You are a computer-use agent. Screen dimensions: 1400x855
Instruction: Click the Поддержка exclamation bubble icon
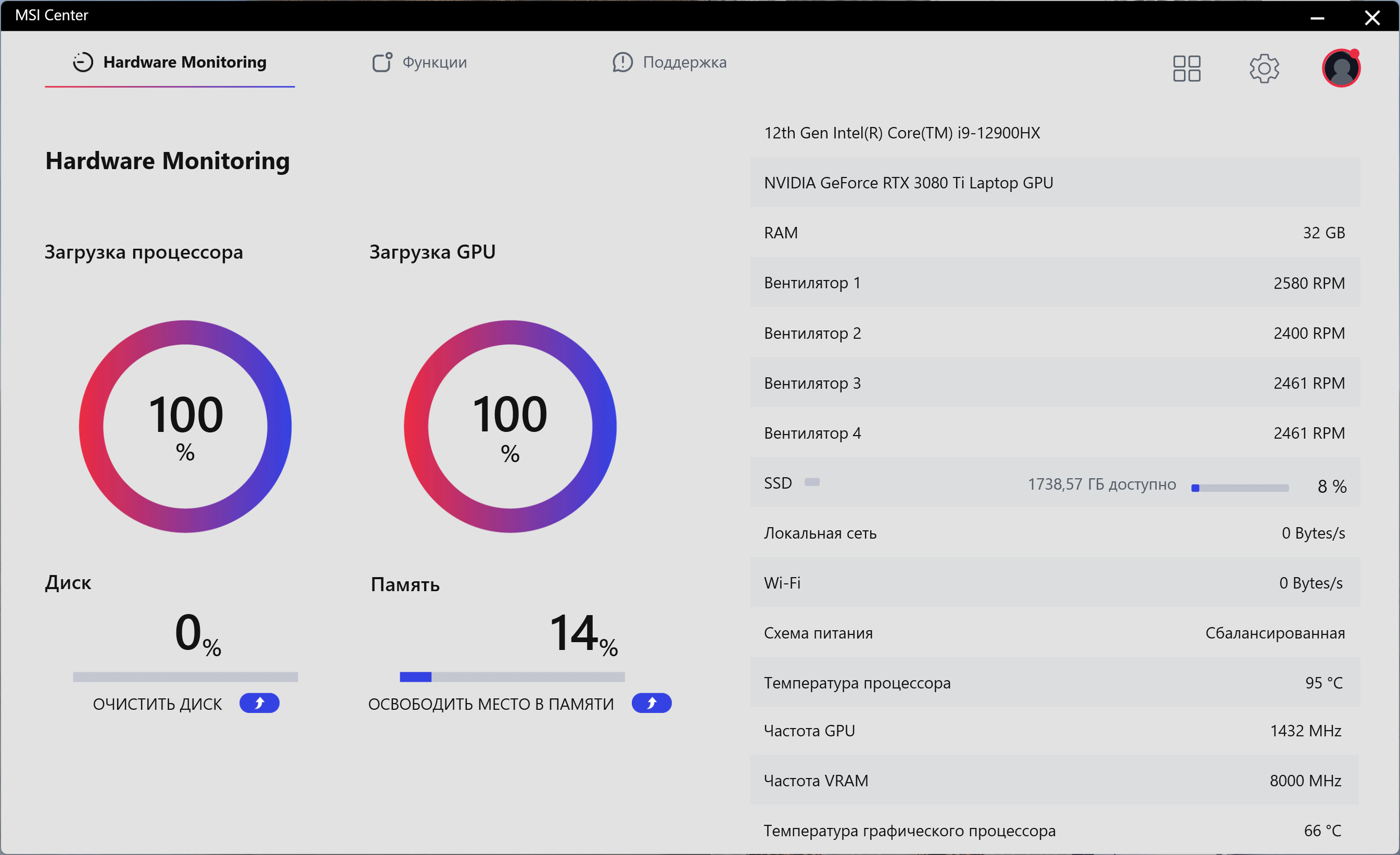[622, 62]
